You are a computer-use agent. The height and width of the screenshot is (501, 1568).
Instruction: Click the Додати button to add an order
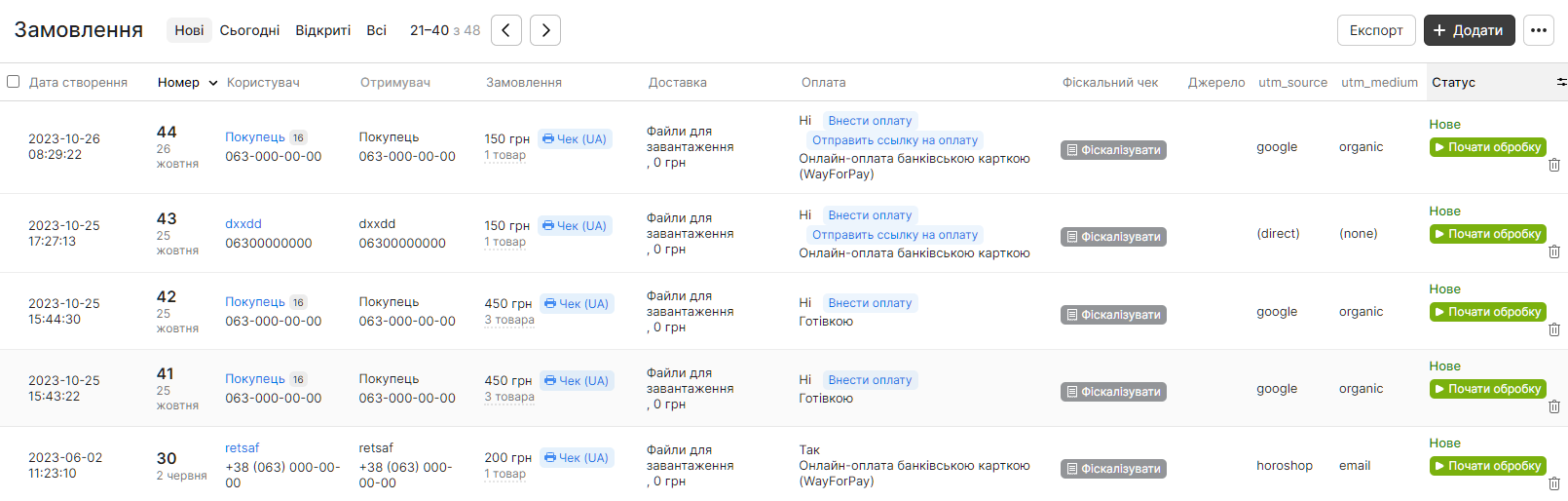[1469, 30]
